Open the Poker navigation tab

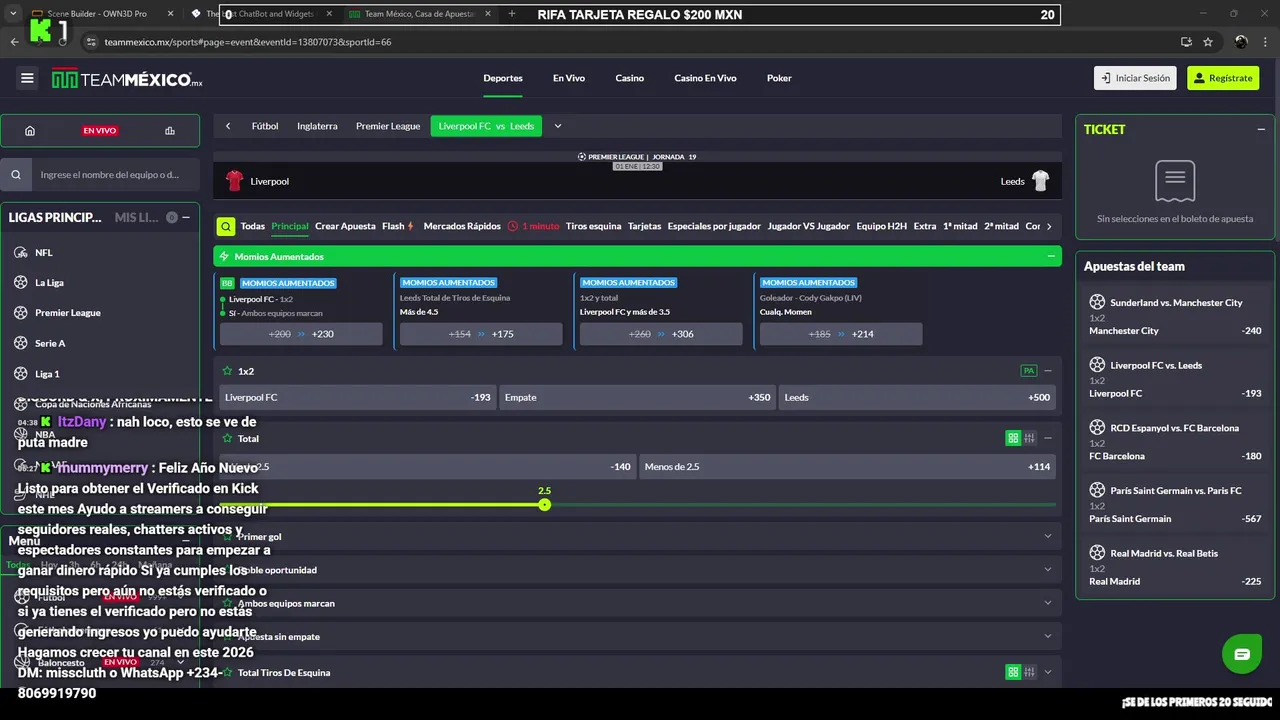coord(779,78)
